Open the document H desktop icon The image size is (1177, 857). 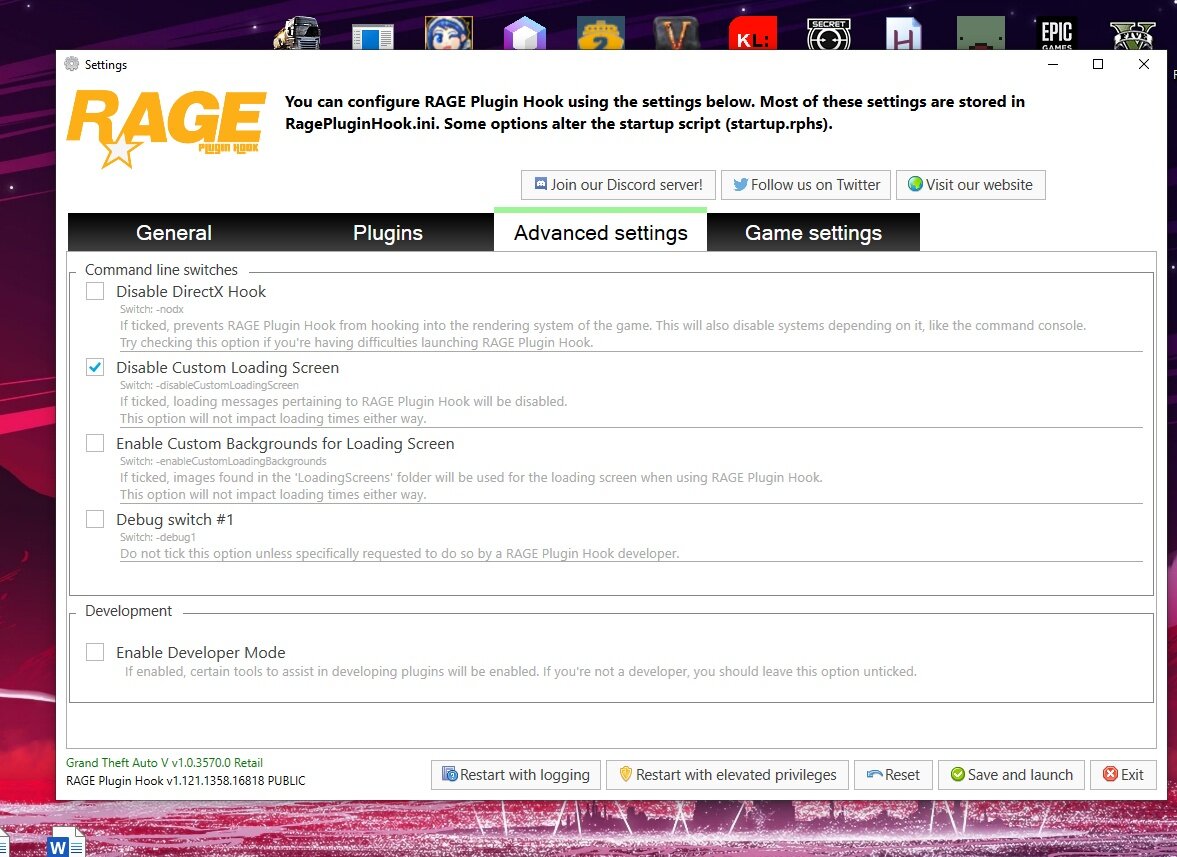(x=904, y=34)
